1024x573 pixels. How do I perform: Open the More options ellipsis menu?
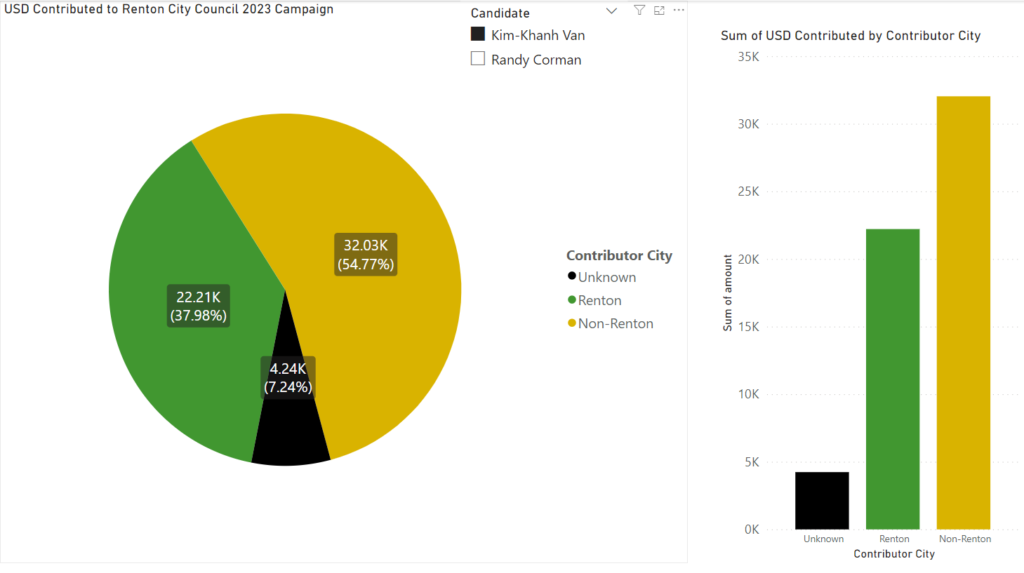(679, 10)
